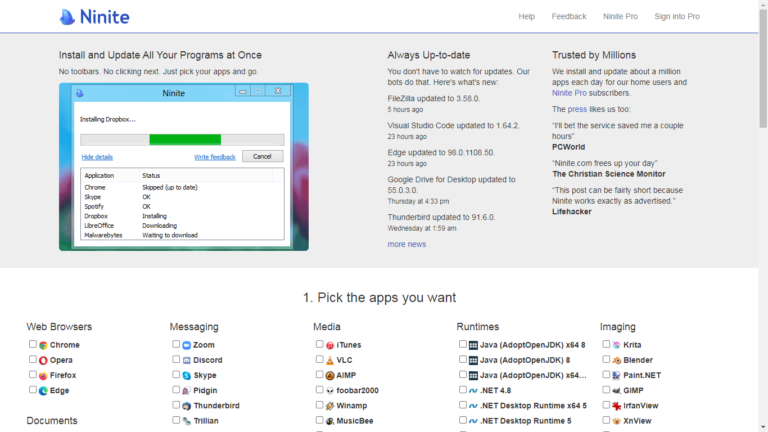Viewport: 768px width, 432px height.
Task: Click the Ninite installer screenshot image
Action: (184, 167)
